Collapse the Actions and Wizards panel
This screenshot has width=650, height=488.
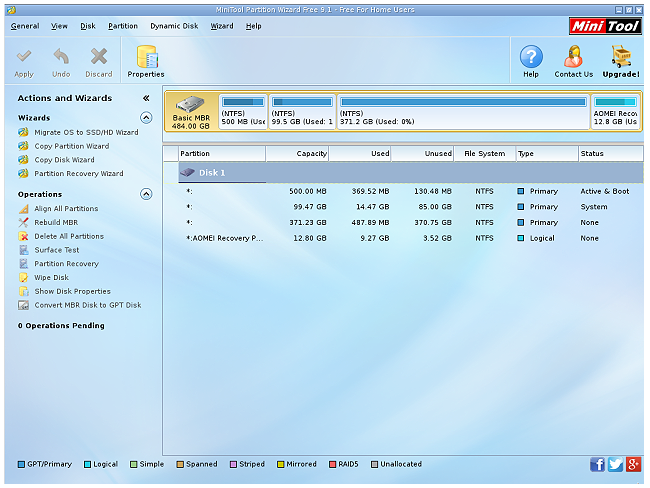146,98
